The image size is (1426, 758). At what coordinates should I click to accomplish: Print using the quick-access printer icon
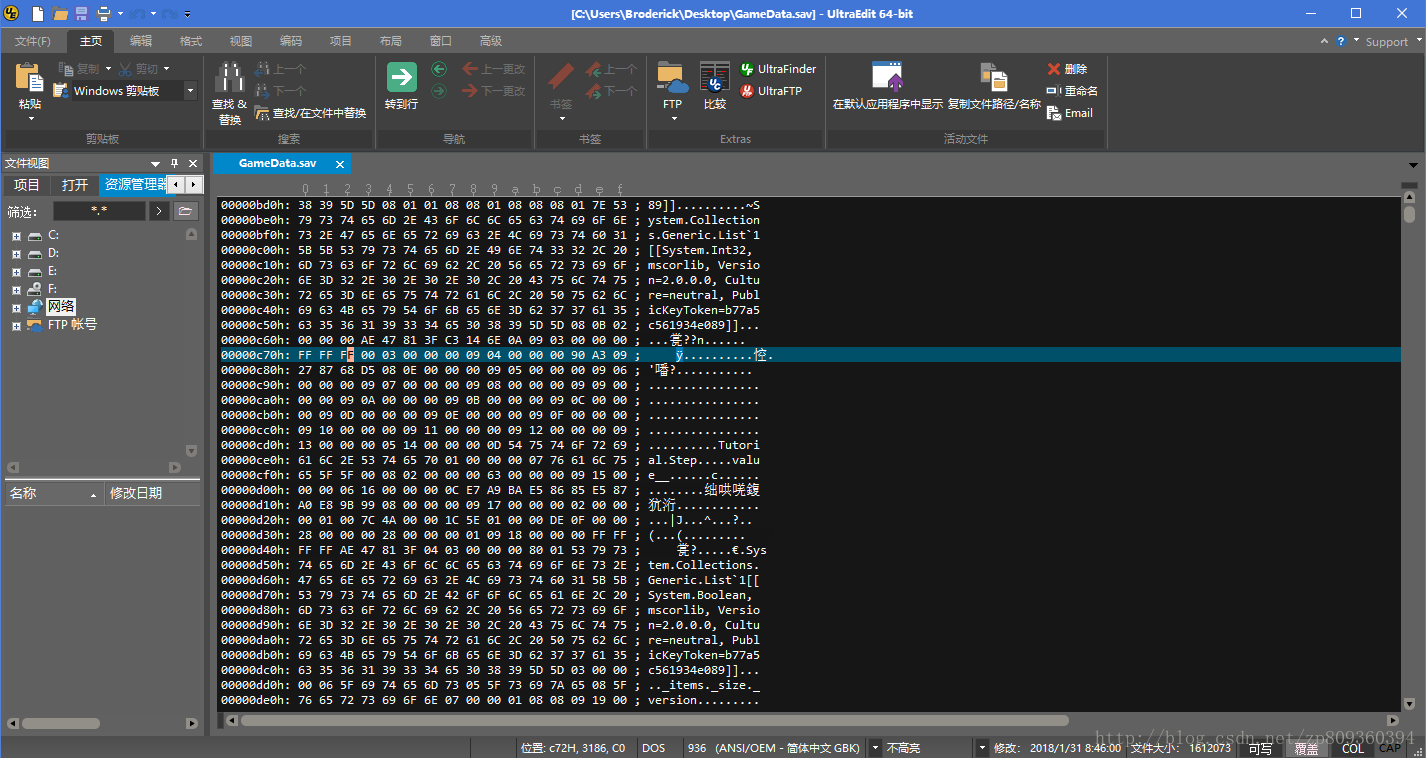103,14
